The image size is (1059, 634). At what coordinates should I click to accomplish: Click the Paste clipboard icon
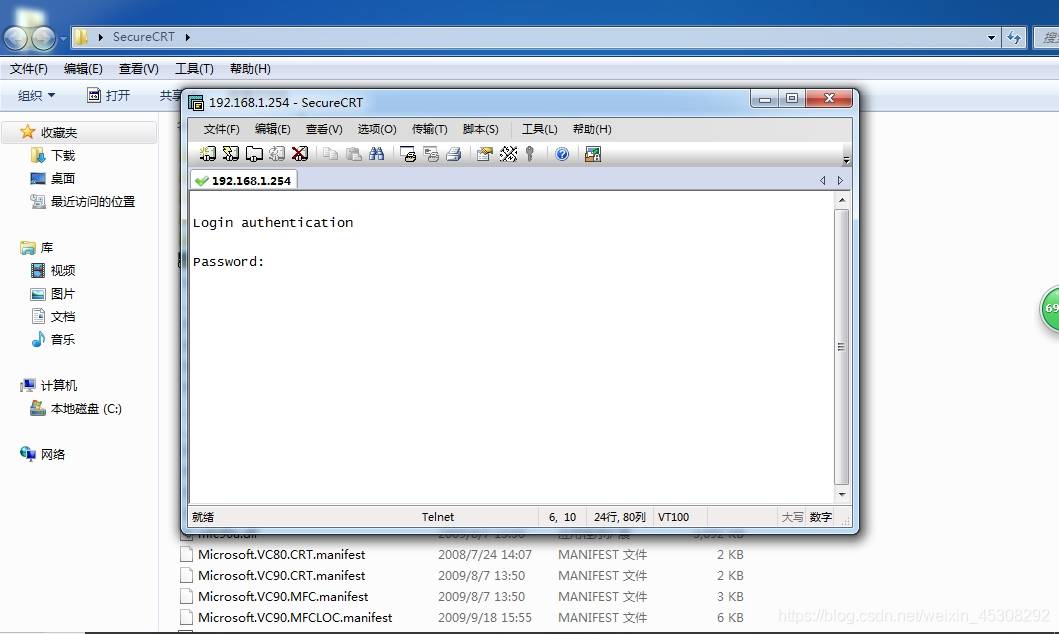click(353, 154)
